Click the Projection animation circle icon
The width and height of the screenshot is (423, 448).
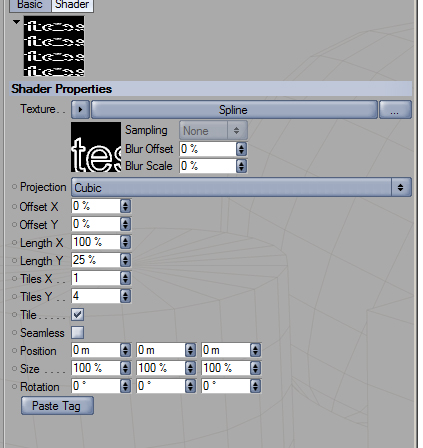(14, 187)
